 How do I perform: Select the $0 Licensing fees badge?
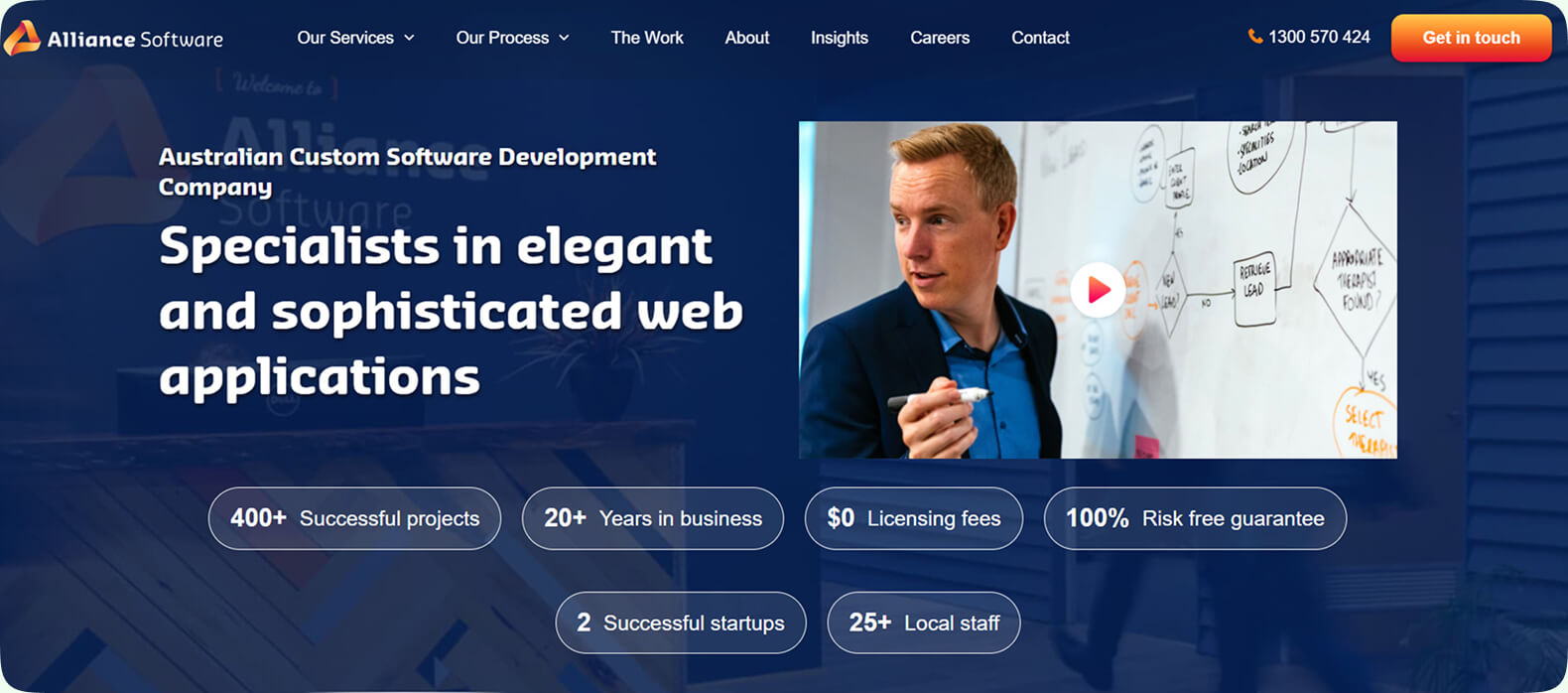point(914,518)
